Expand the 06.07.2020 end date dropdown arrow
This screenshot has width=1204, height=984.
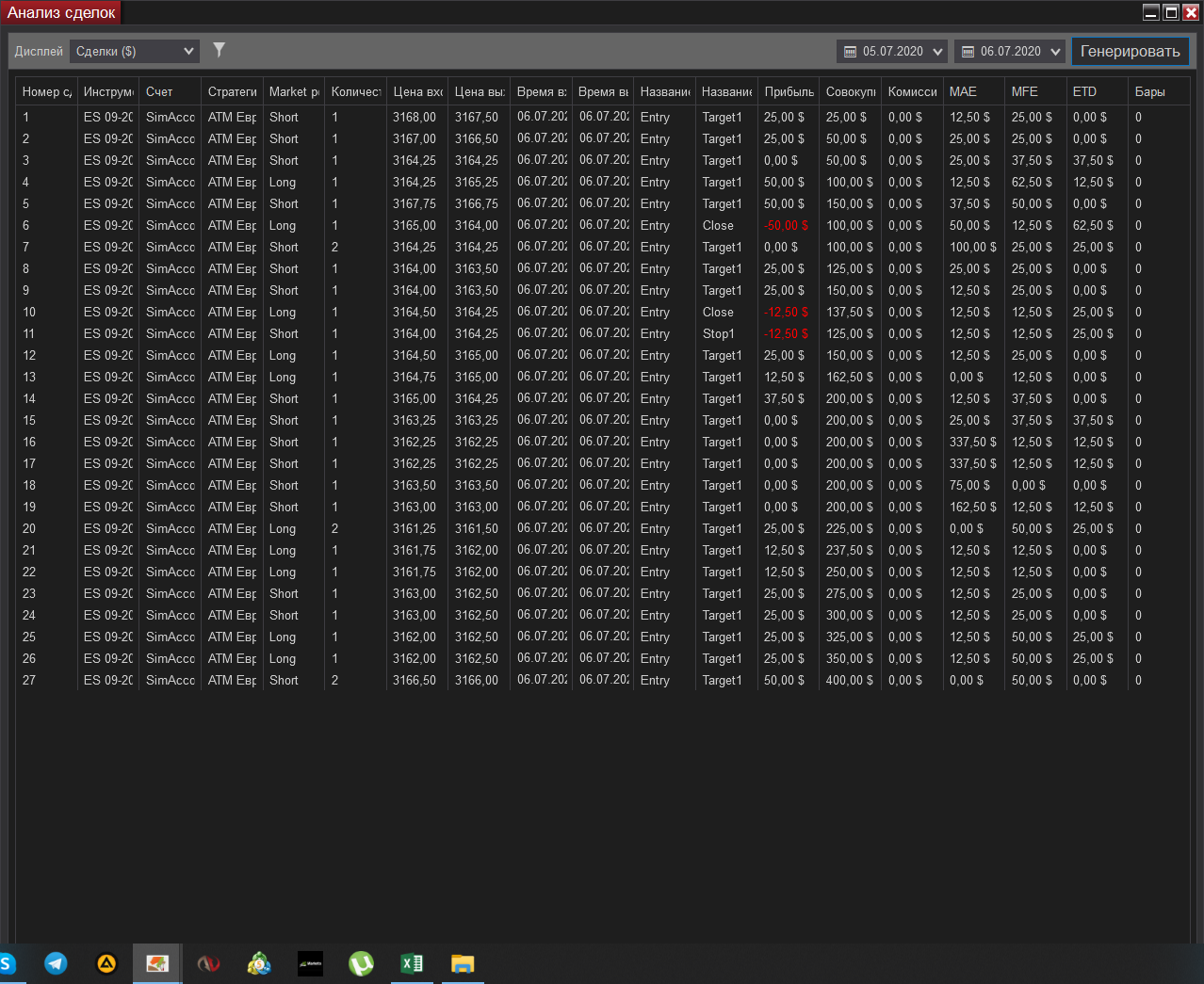(1055, 52)
